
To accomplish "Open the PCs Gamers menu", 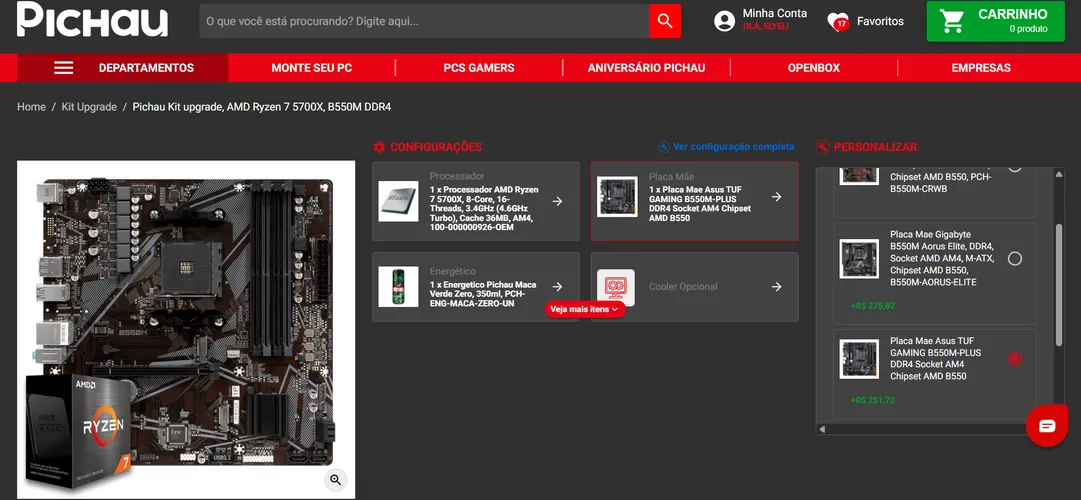I will pos(478,68).
